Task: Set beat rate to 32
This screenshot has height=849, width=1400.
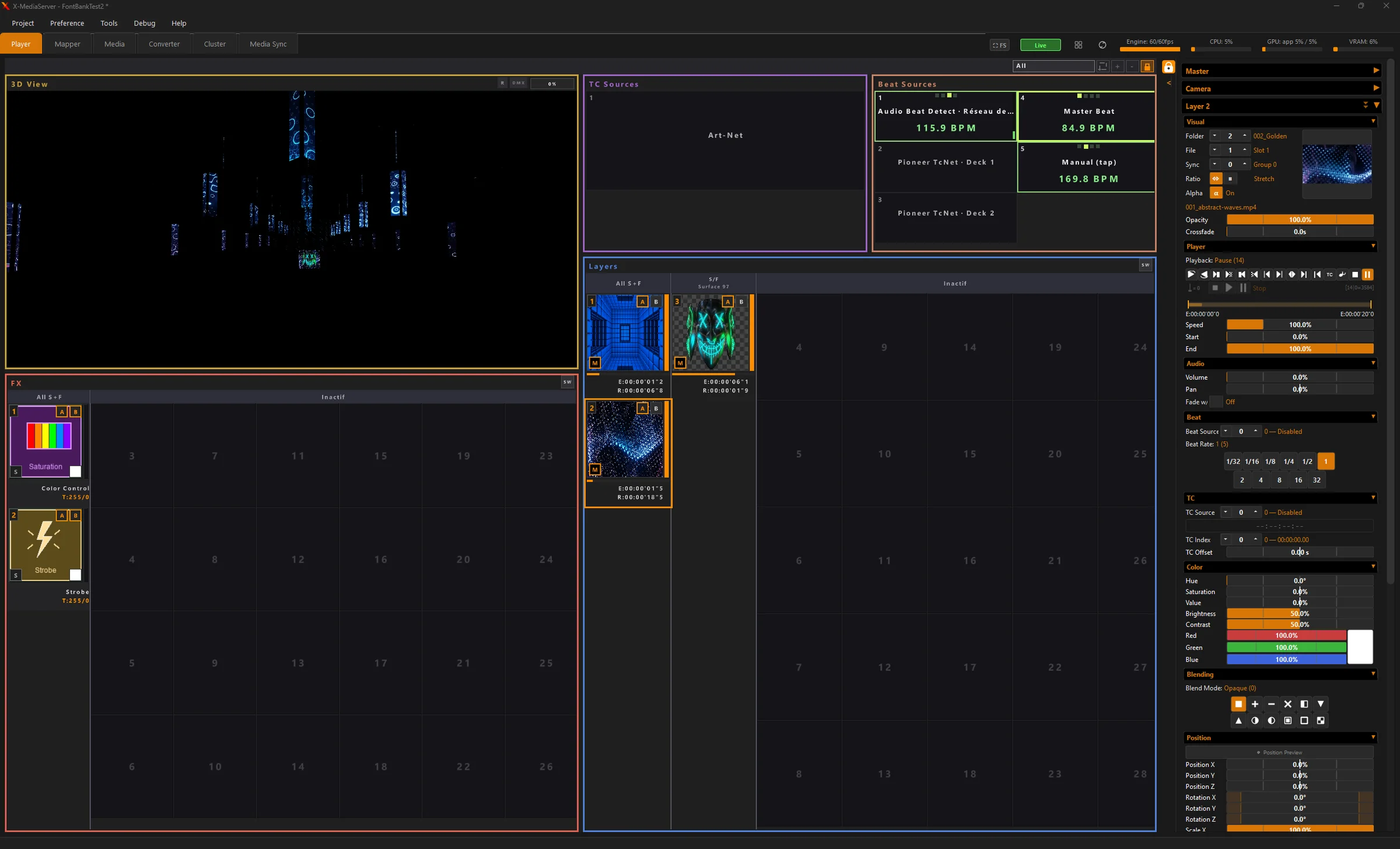Action: [x=1317, y=480]
